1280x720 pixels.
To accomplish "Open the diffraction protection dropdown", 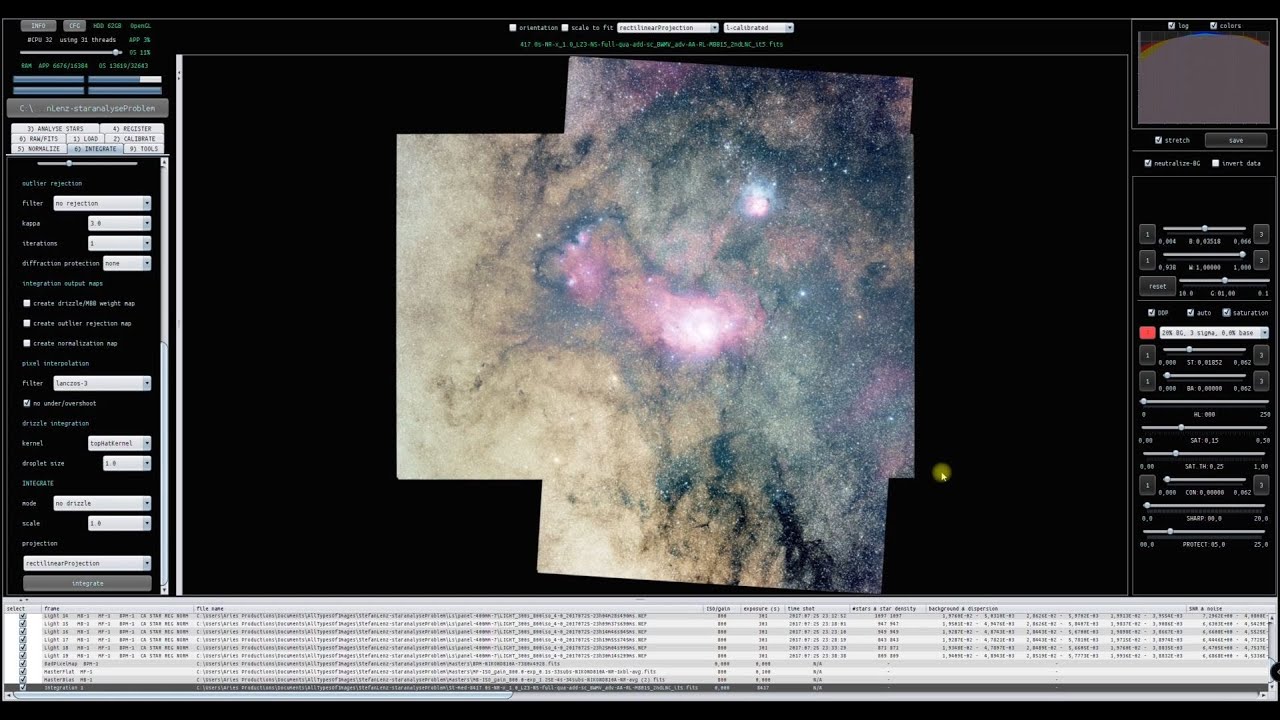I will (x=127, y=263).
